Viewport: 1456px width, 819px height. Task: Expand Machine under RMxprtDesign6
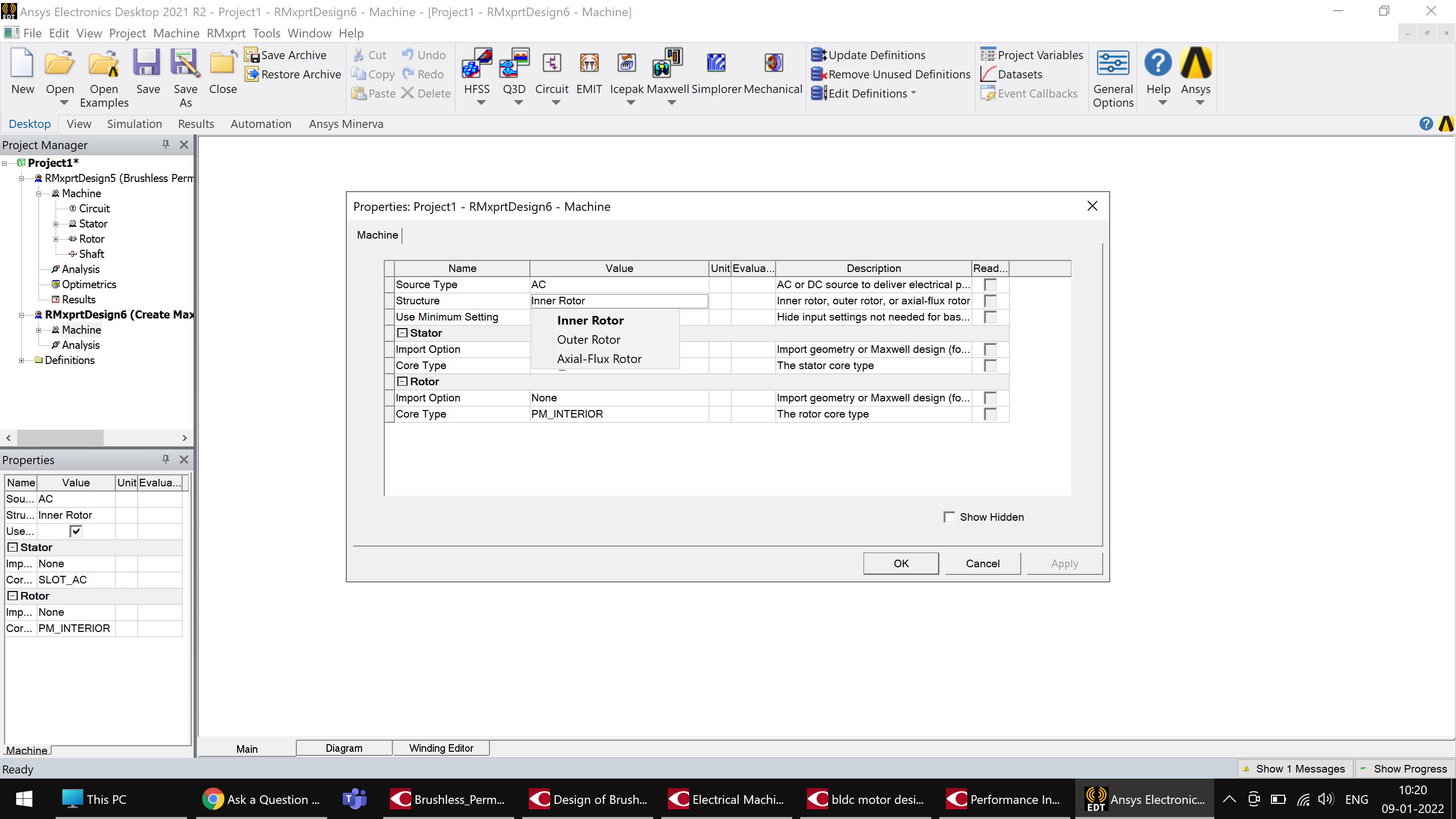pos(38,330)
